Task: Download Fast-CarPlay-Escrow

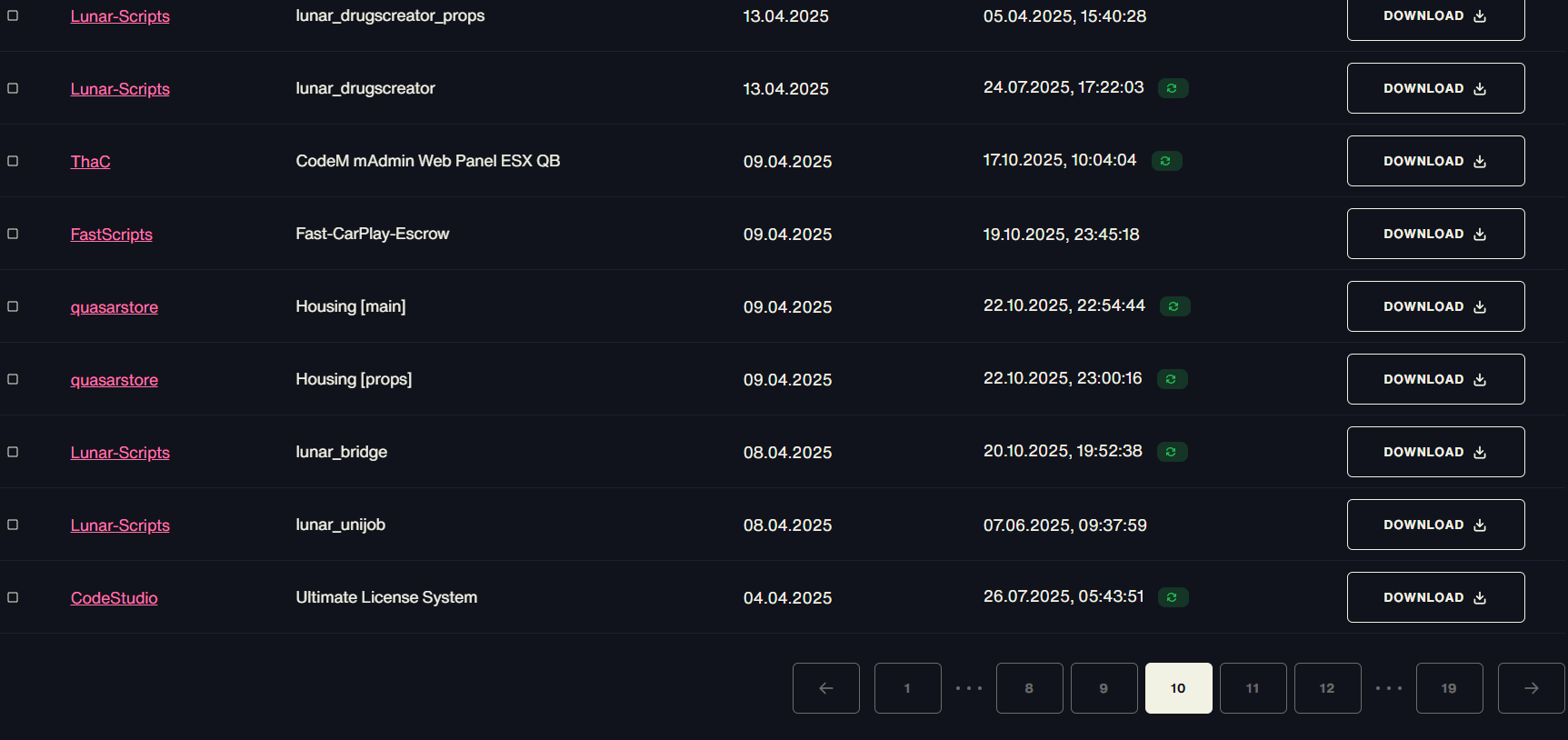Action: click(1436, 234)
